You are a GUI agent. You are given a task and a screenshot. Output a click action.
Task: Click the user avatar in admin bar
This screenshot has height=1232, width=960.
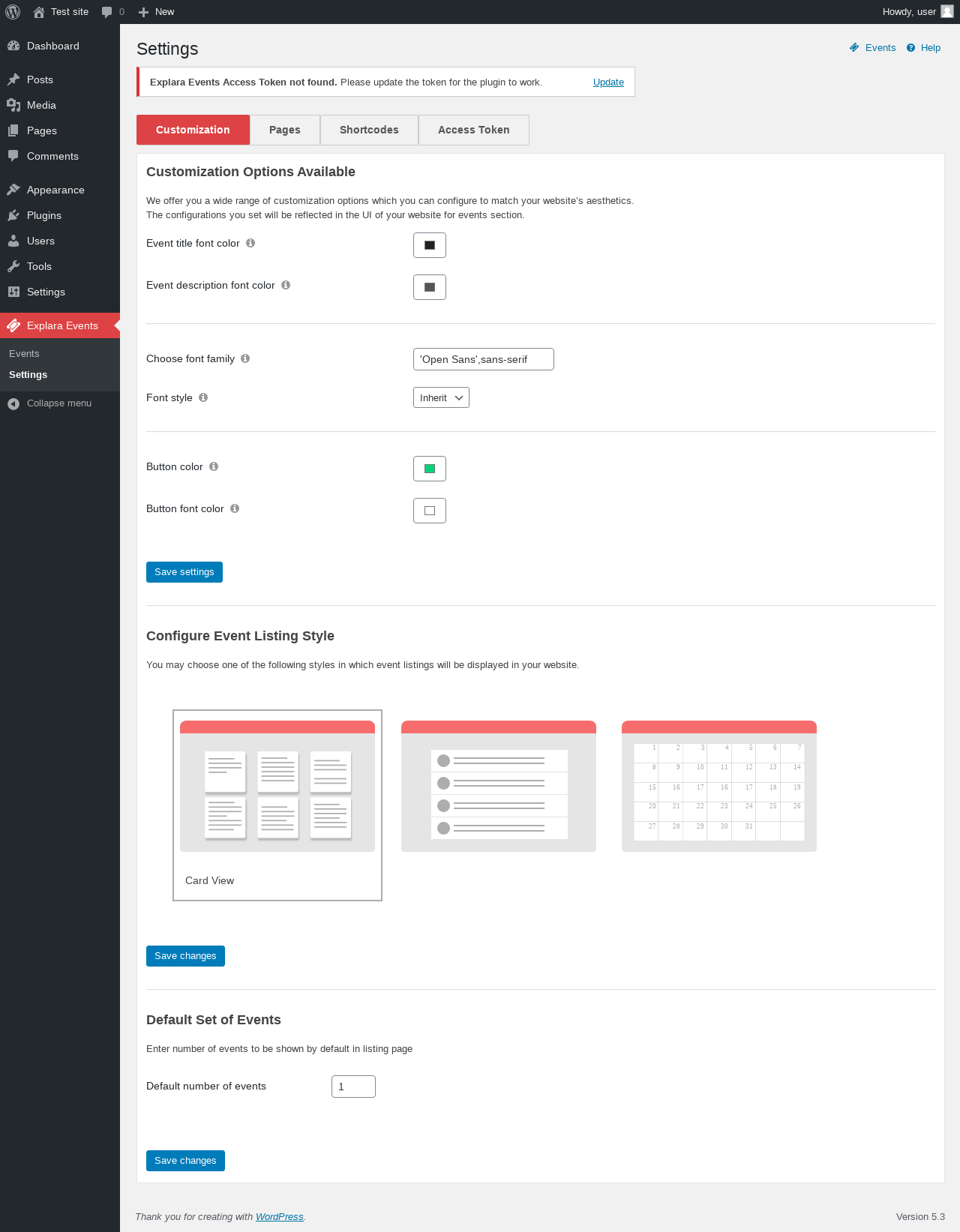(947, 11)
